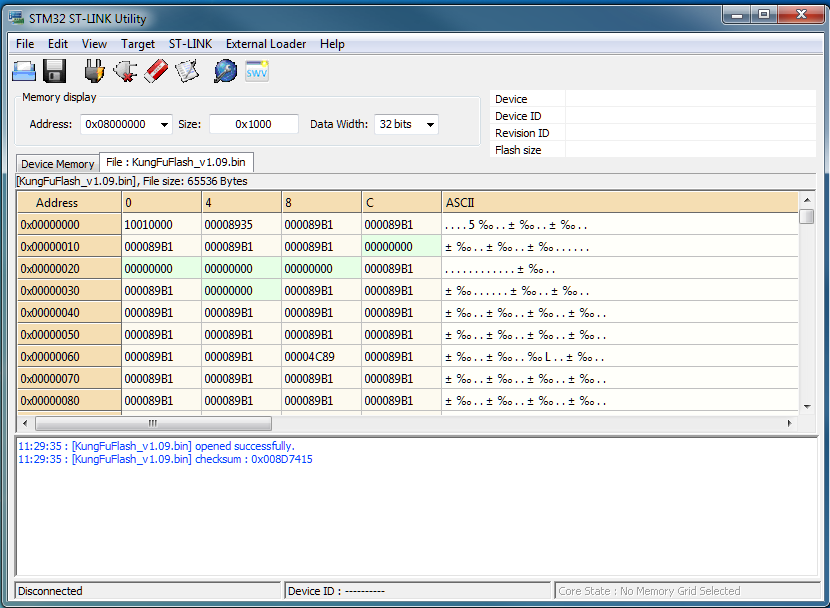Click the ASCII column header
The width and height of the screenshot is (830, 608).
pos(620,203)
